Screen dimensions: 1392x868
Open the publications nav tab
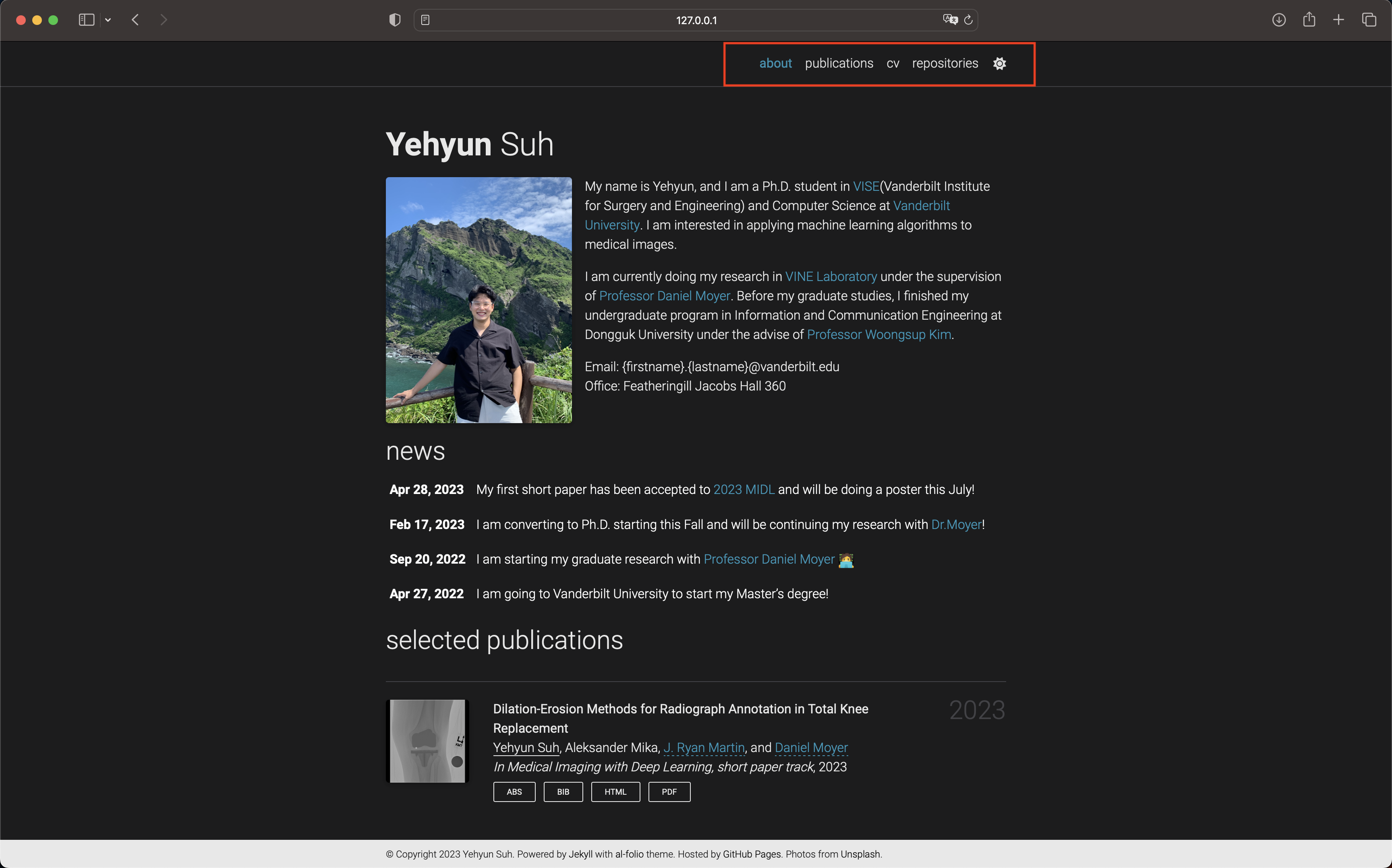[x=839, y=64]
